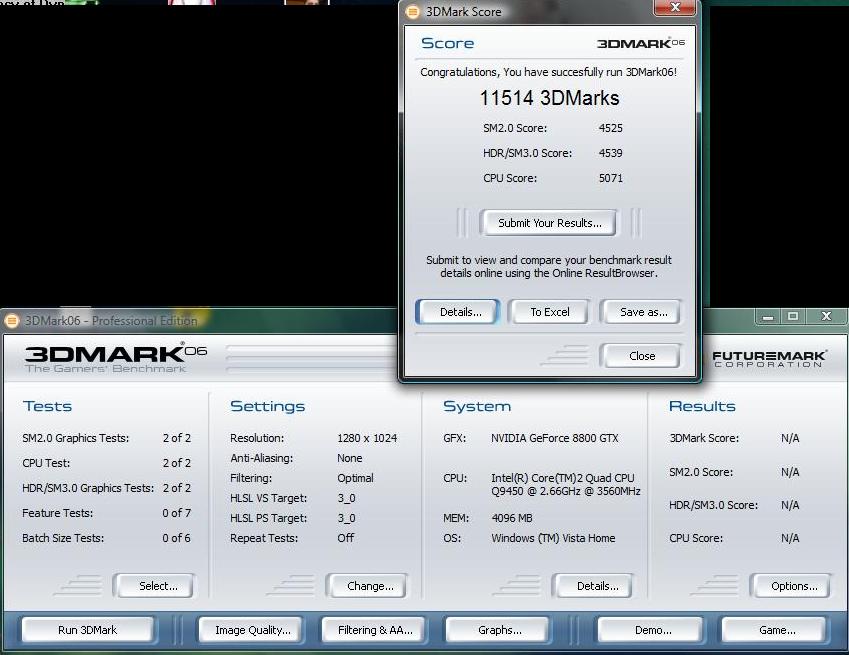Click 'Windows (TM) Vista Home' text

coord(553,538)
